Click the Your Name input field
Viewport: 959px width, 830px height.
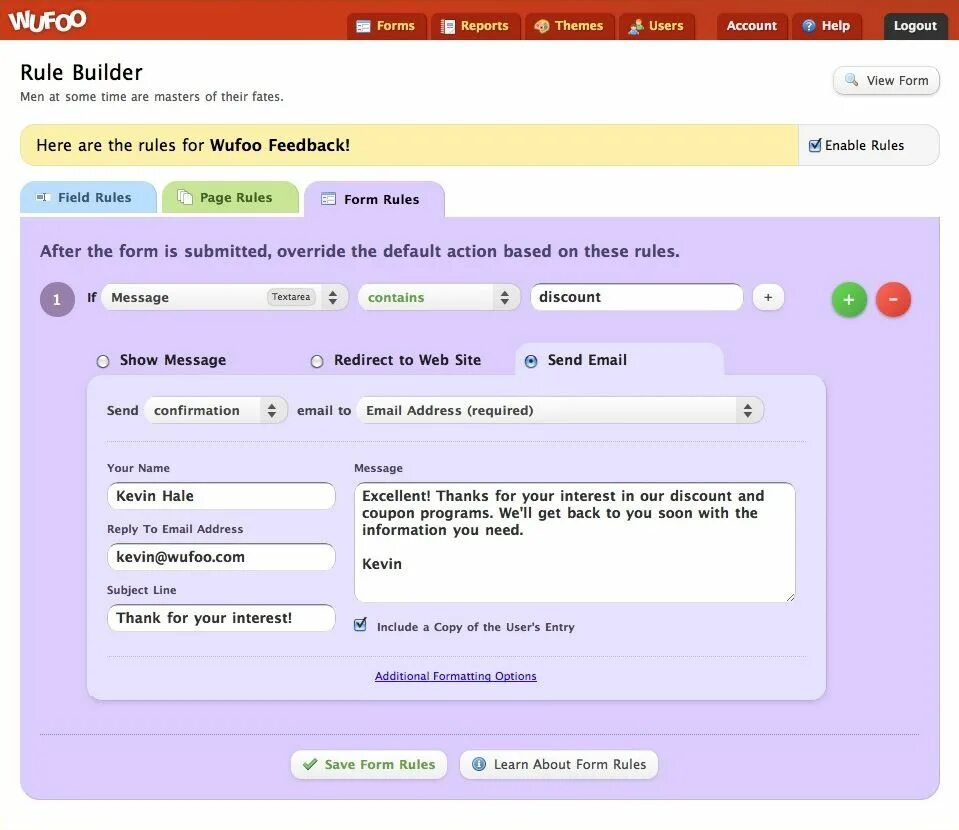[x=221, y=495]
